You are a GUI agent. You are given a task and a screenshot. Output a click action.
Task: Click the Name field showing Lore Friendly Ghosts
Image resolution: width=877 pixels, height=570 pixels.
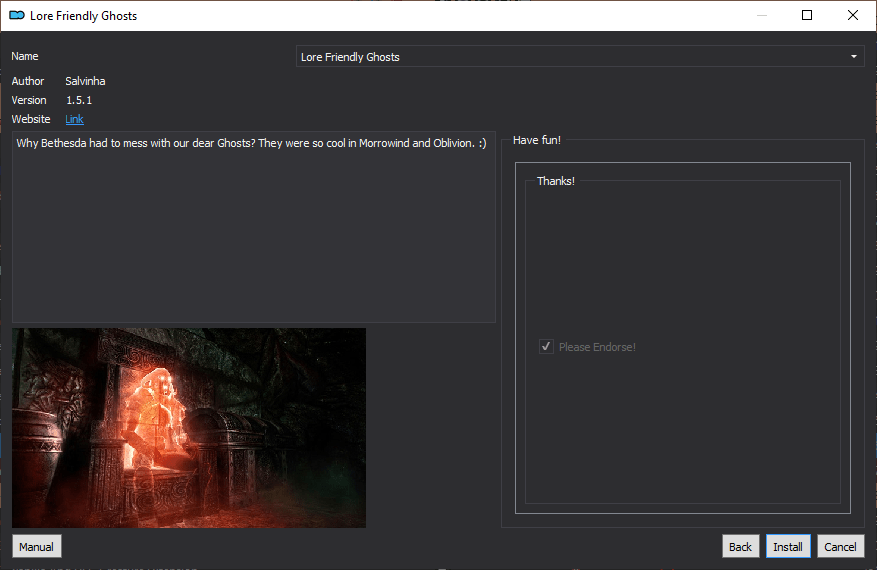(580, 56)
